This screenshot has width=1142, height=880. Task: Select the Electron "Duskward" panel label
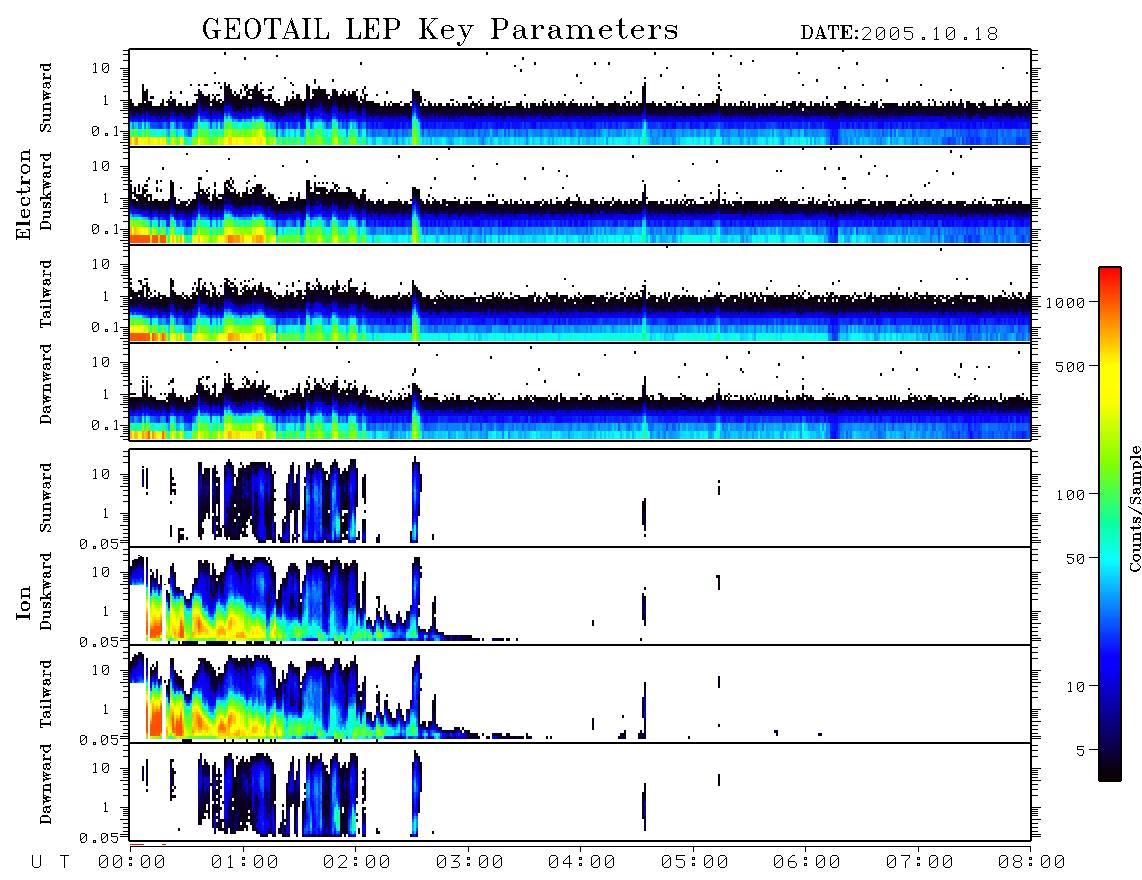click(x=46, y=191)
